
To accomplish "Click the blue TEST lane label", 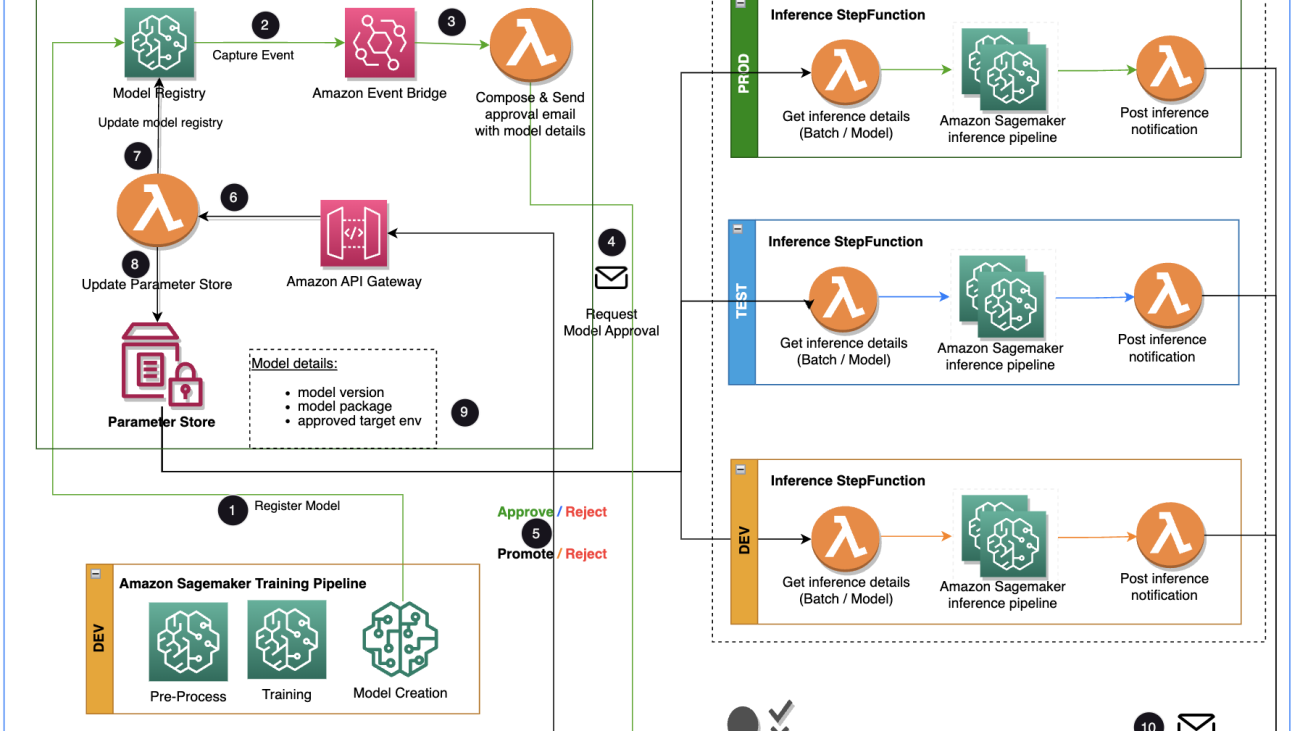I will 741,302.
